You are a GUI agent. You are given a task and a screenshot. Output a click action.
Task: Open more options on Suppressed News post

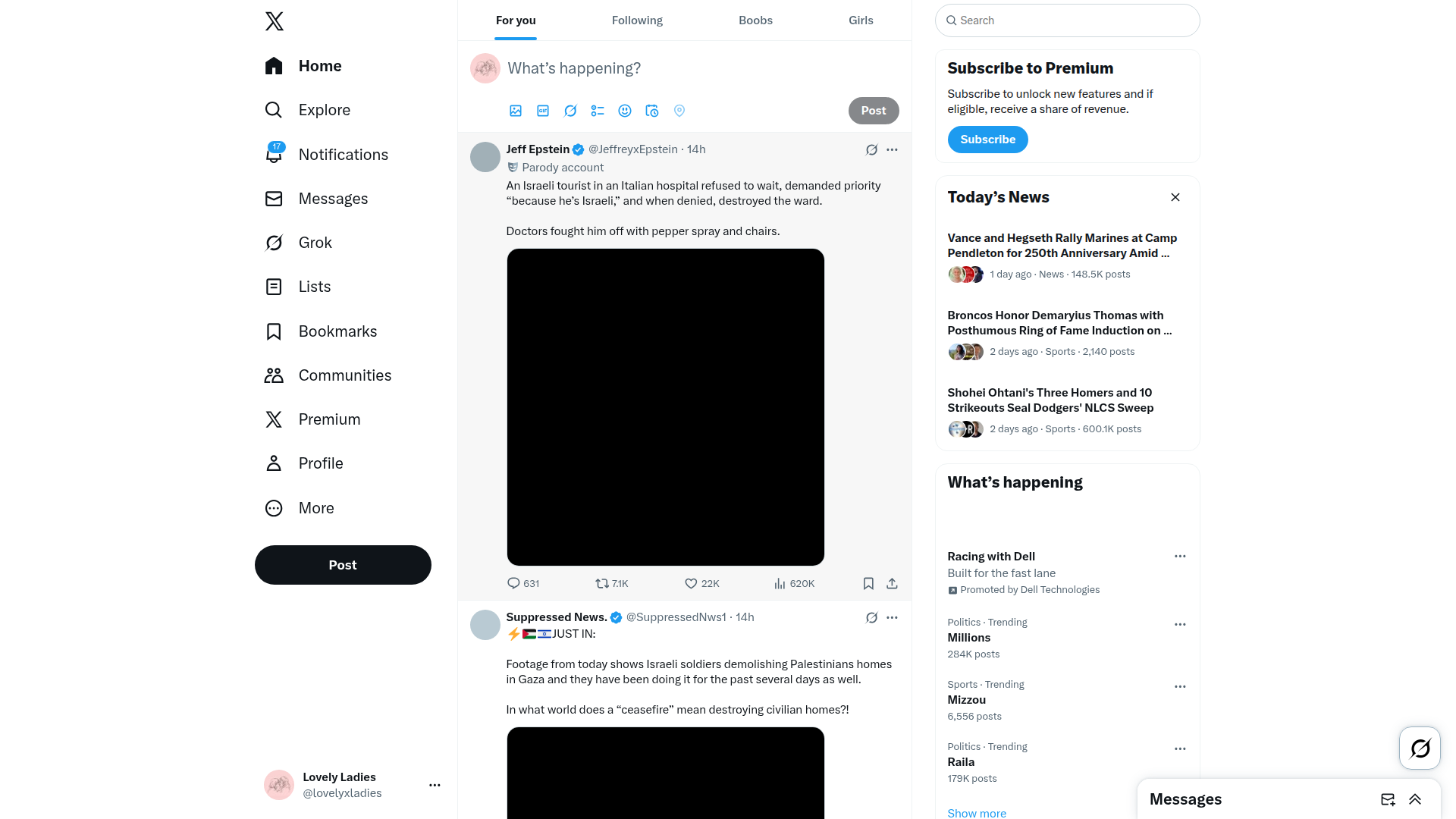tap(892, 617)
